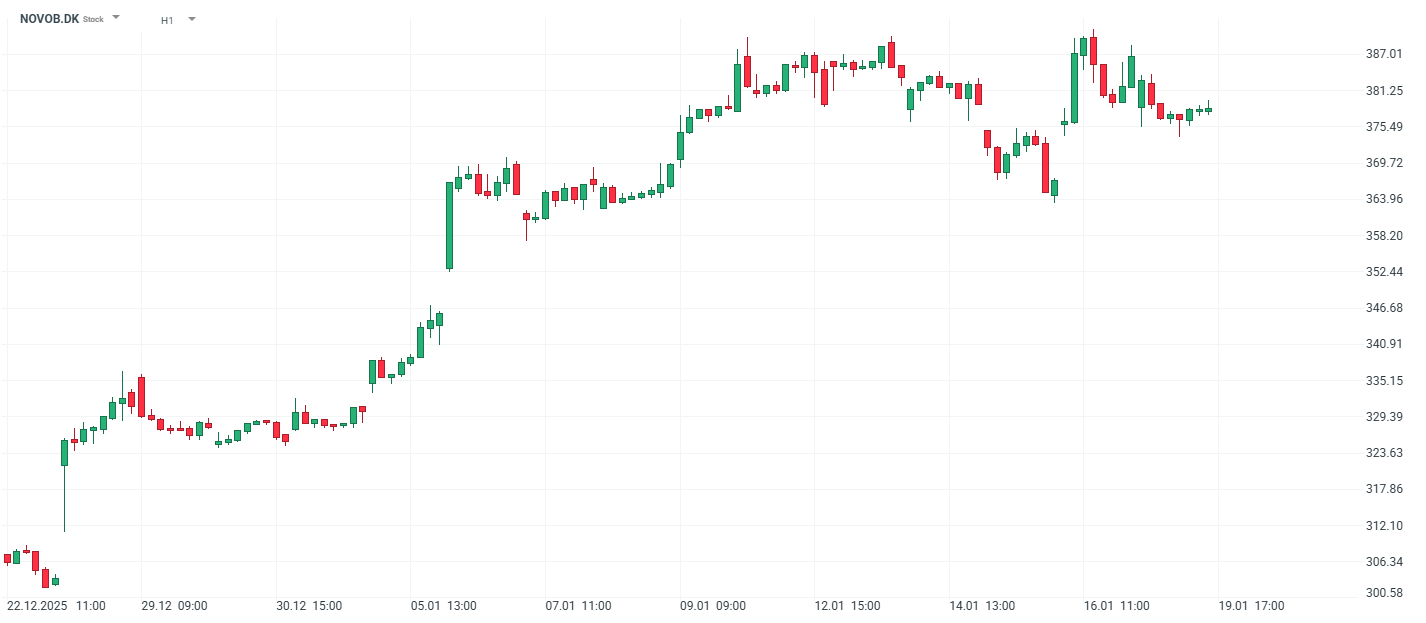The width and height of the screenshot is (1426, 623).
Task: Select the 19.01 17:00 time label
Action: (x=1250, y=606)
